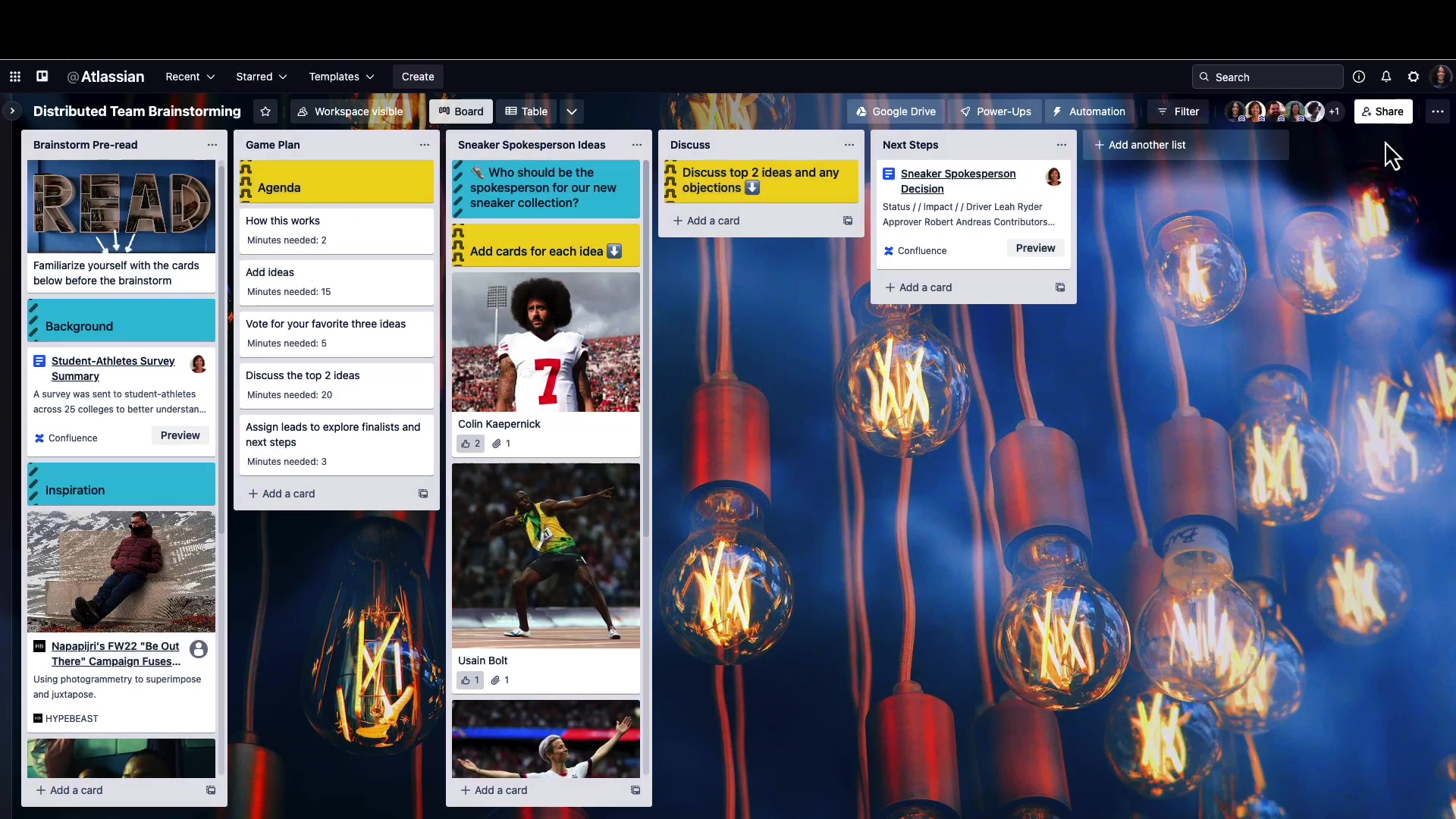Click Share button to share board

[x=1384, y=111]
